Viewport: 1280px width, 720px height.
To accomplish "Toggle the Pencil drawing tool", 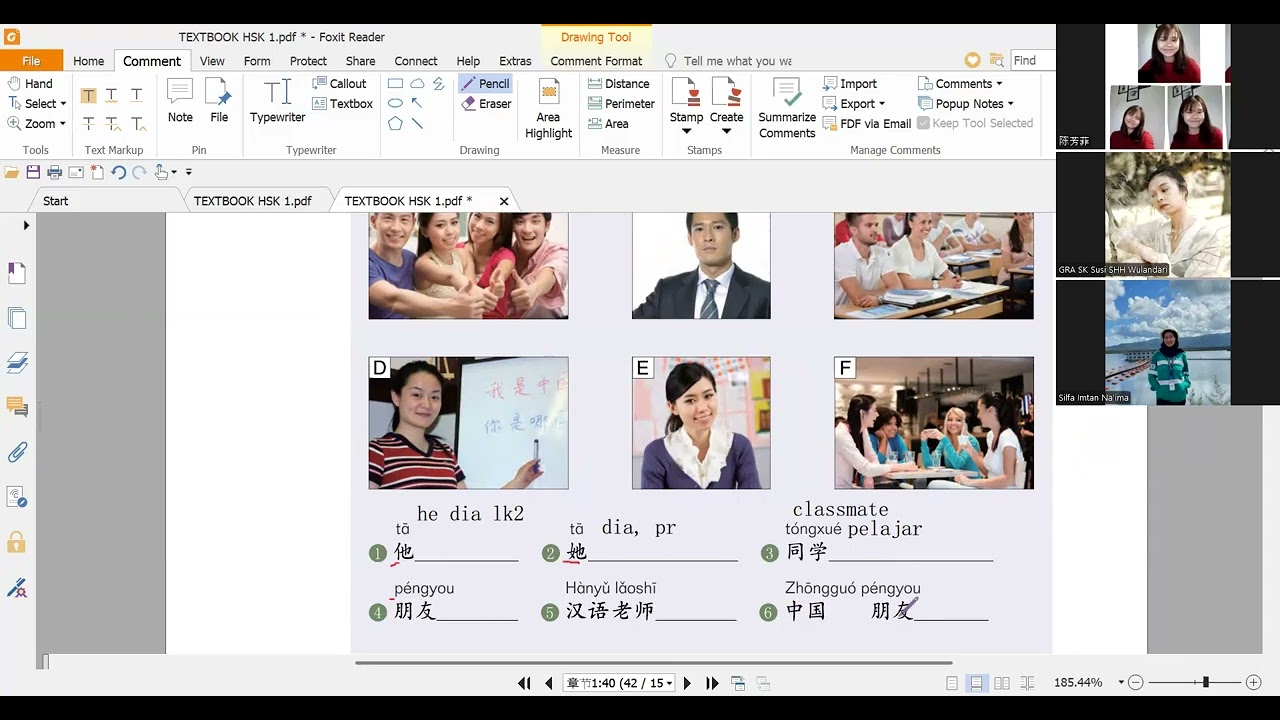I will pyautogui.click(x=486, y=83).
